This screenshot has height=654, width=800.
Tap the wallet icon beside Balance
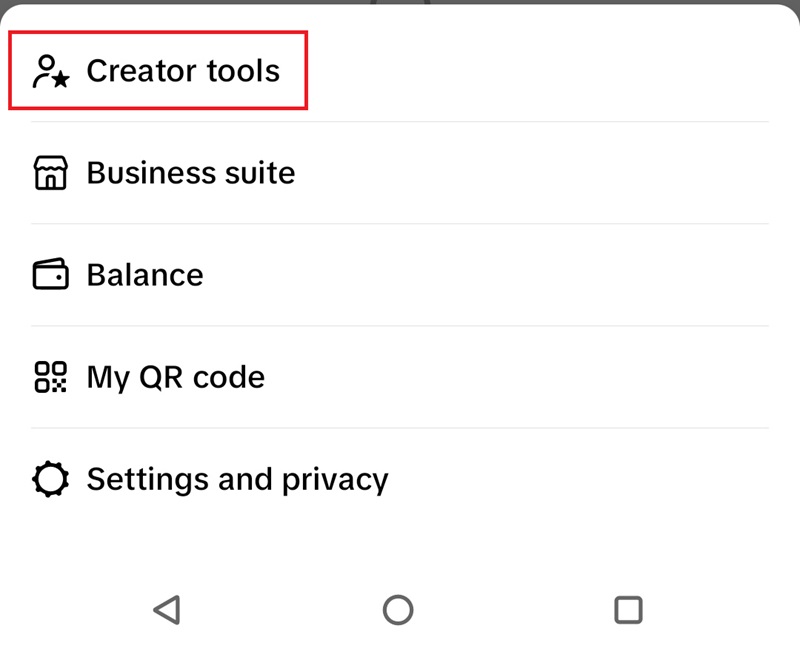(51, 275)
